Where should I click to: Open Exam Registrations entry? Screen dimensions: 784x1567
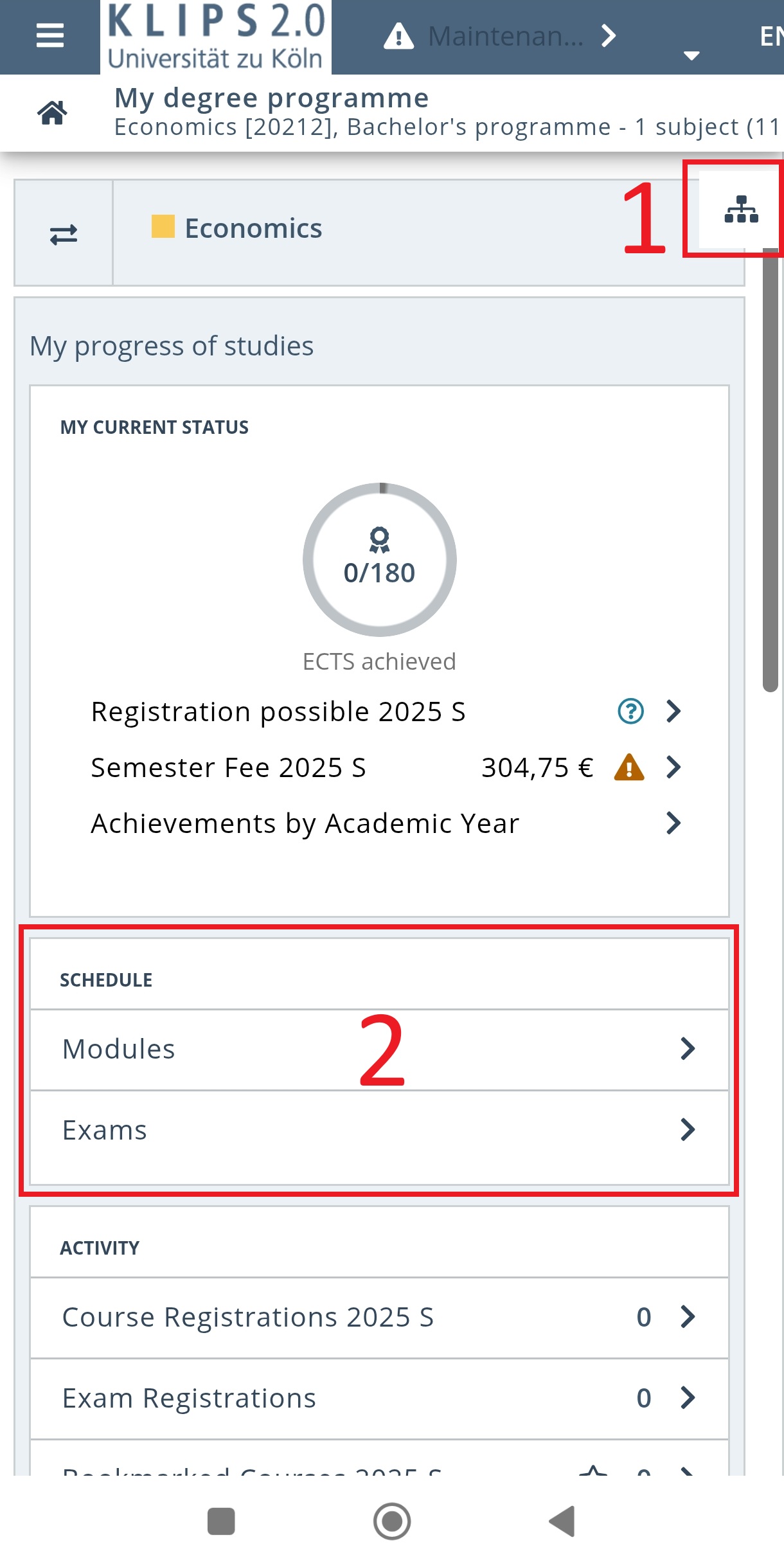point(379,1398)
